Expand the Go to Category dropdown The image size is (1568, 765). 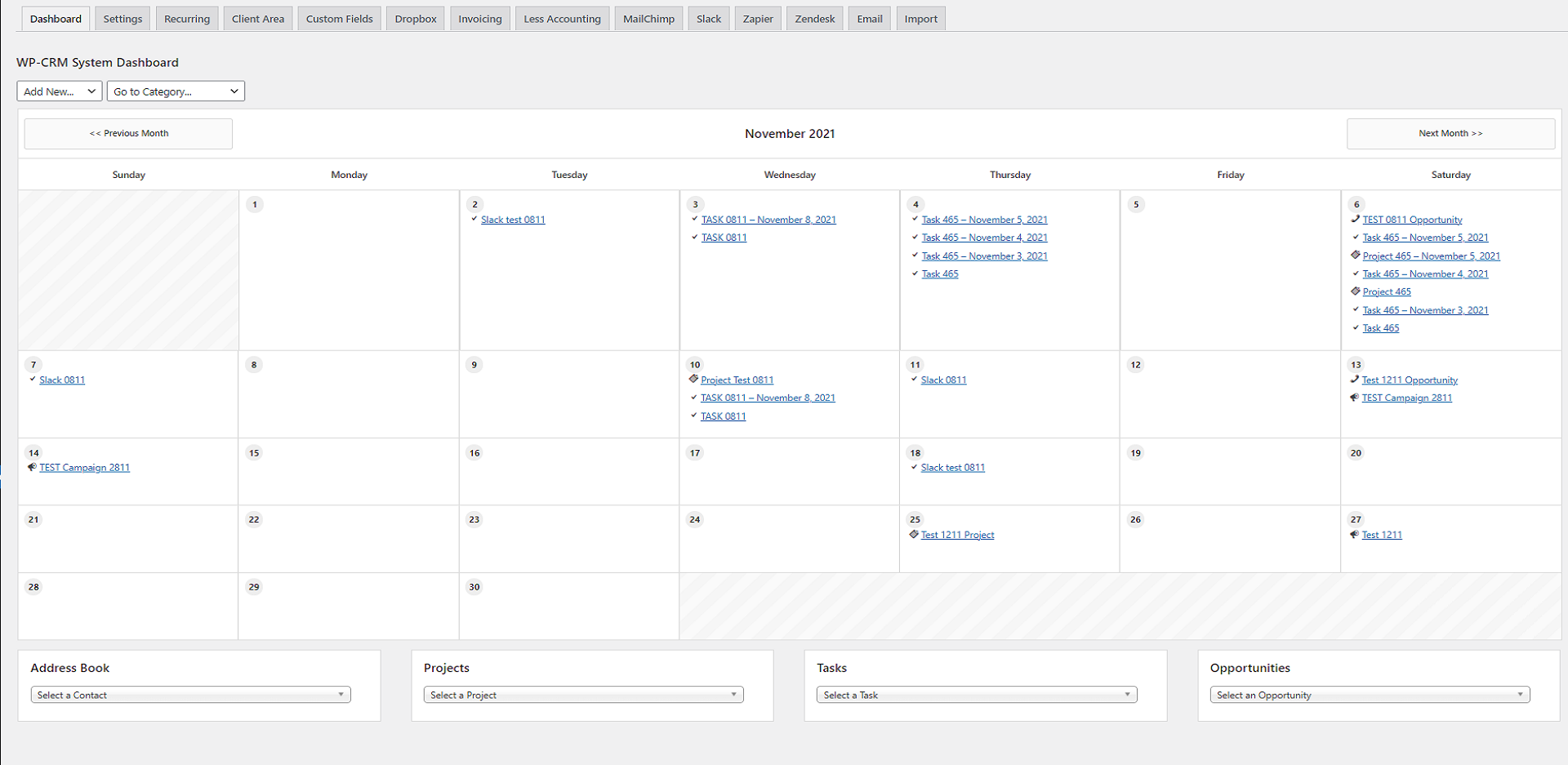click(176, 91)
